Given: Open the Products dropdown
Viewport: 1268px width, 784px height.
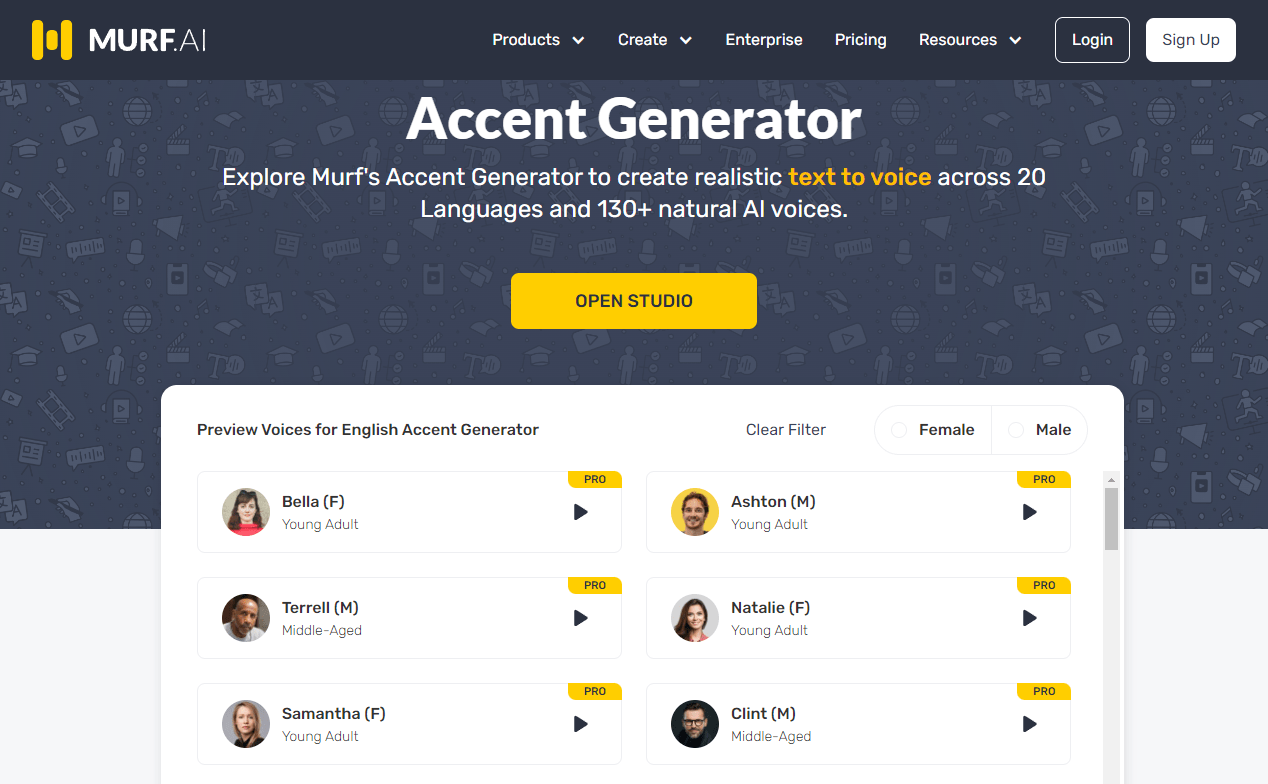Looking at the screenshot, I should pyautogui.click(x=538, y=40).
